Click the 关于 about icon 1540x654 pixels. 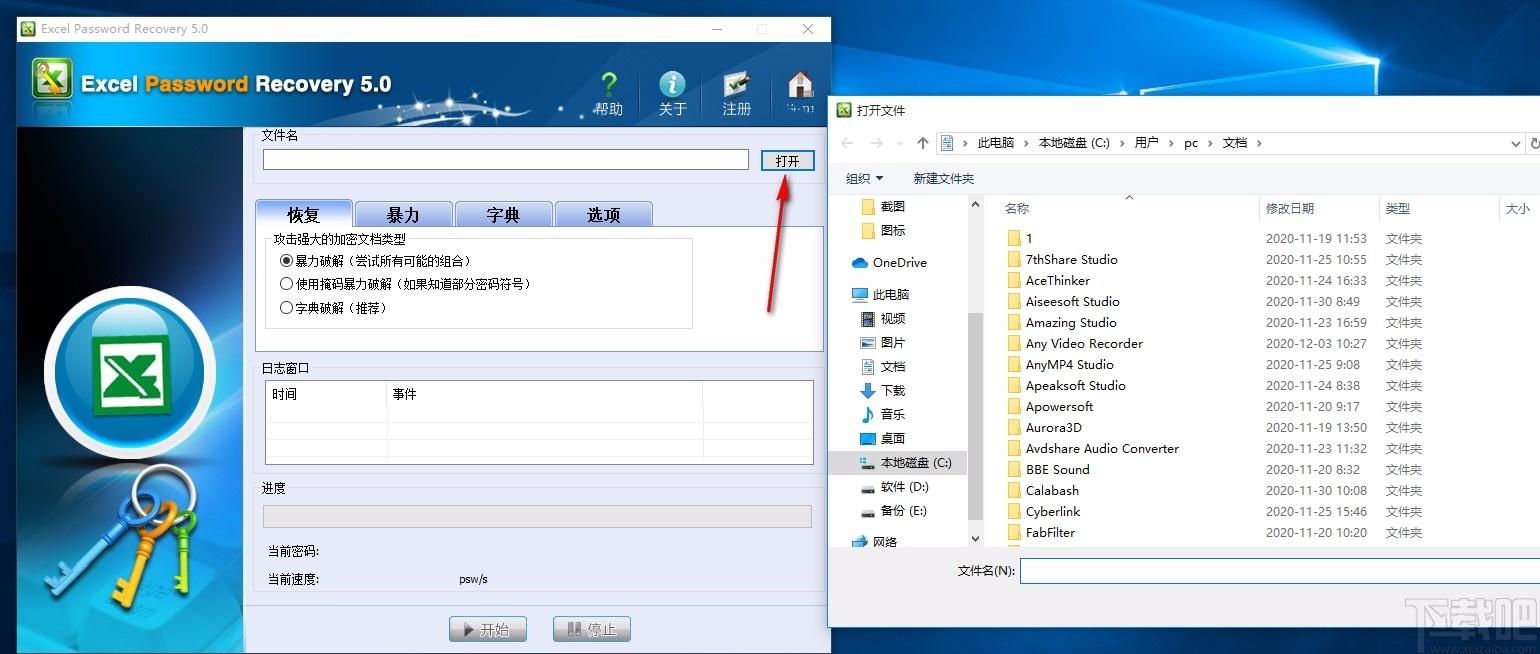click(673, 94)
